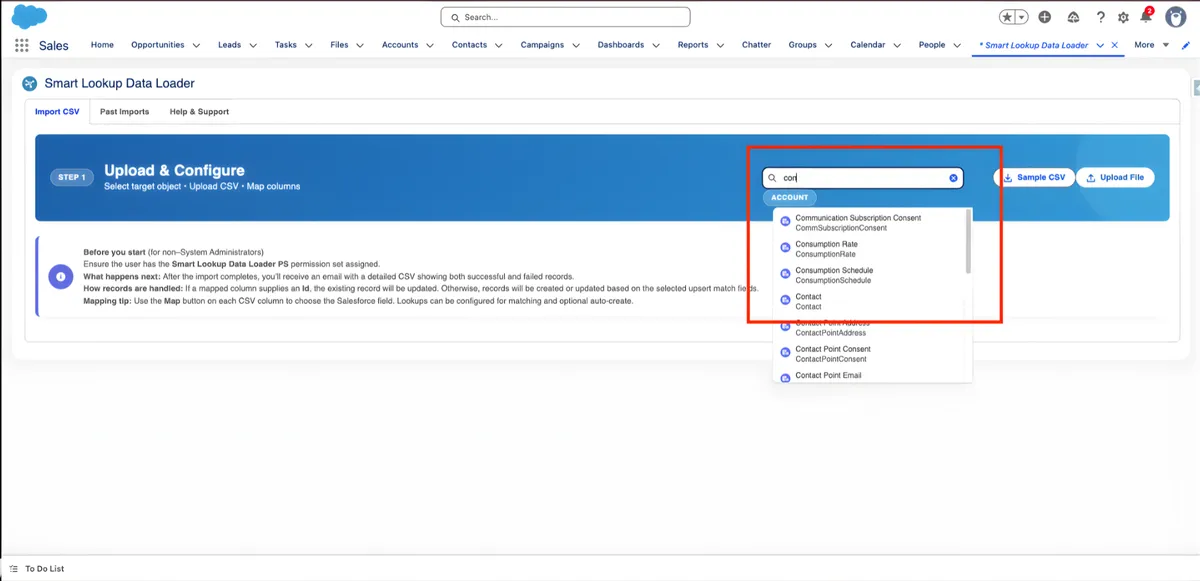Click the object search field containing 'con'

pyautogui.click(x=863, y=178)
